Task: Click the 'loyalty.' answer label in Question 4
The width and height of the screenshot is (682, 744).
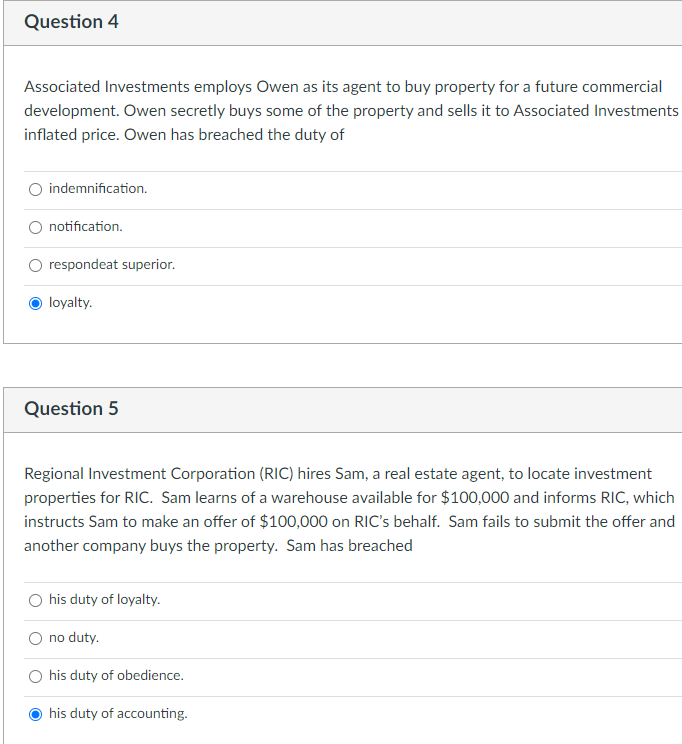Action: click(x=70, y=303)
